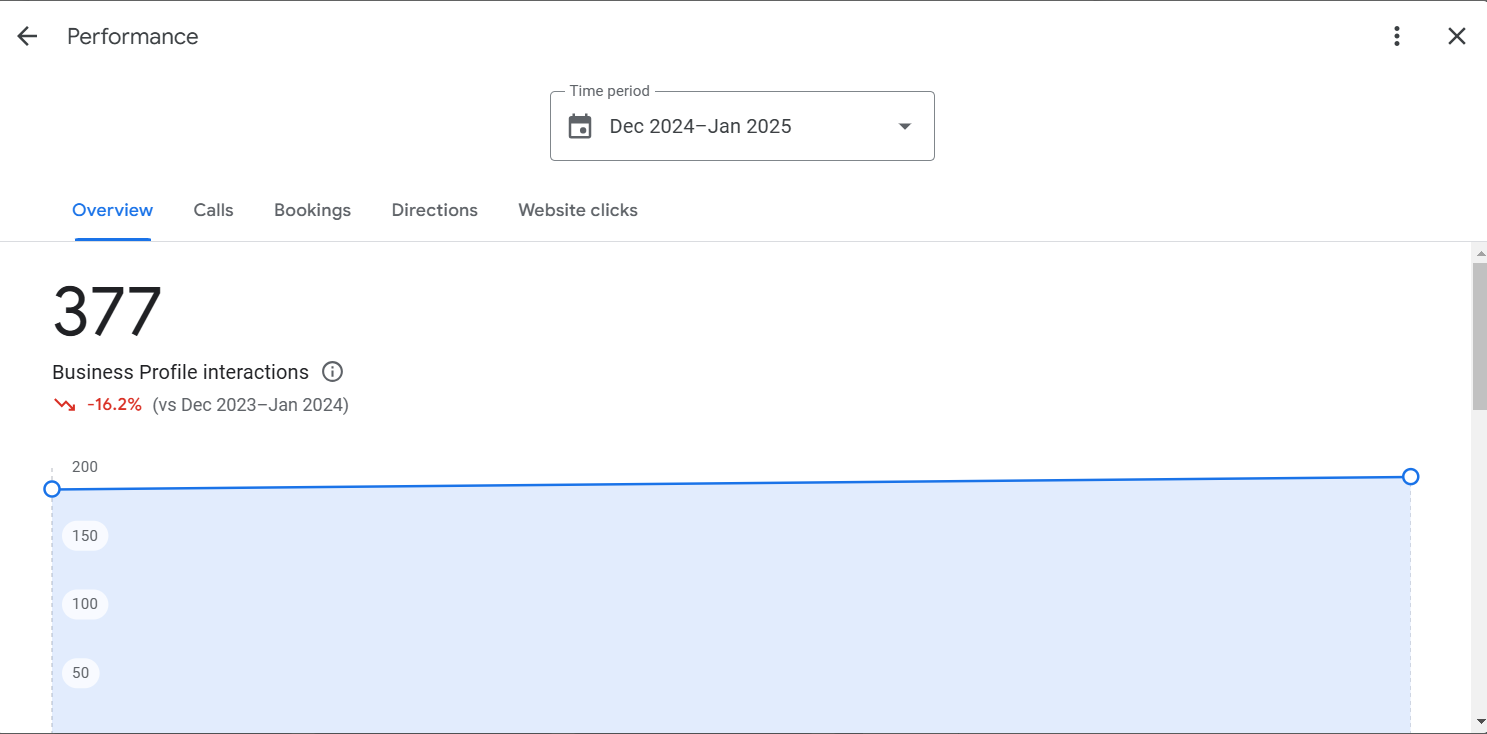Click info icon beside Business Profile interactions
1487x734 pixels.
333,372
